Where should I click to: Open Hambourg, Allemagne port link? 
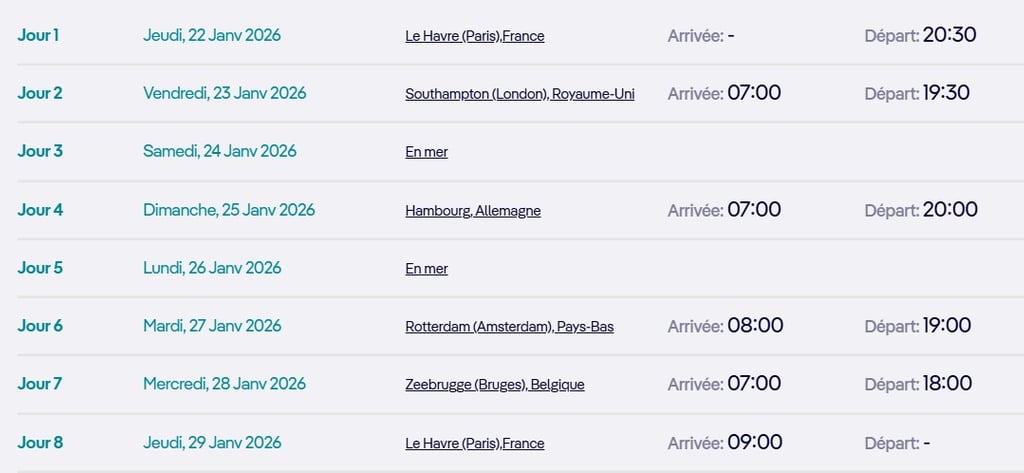(x=472, y=210)
